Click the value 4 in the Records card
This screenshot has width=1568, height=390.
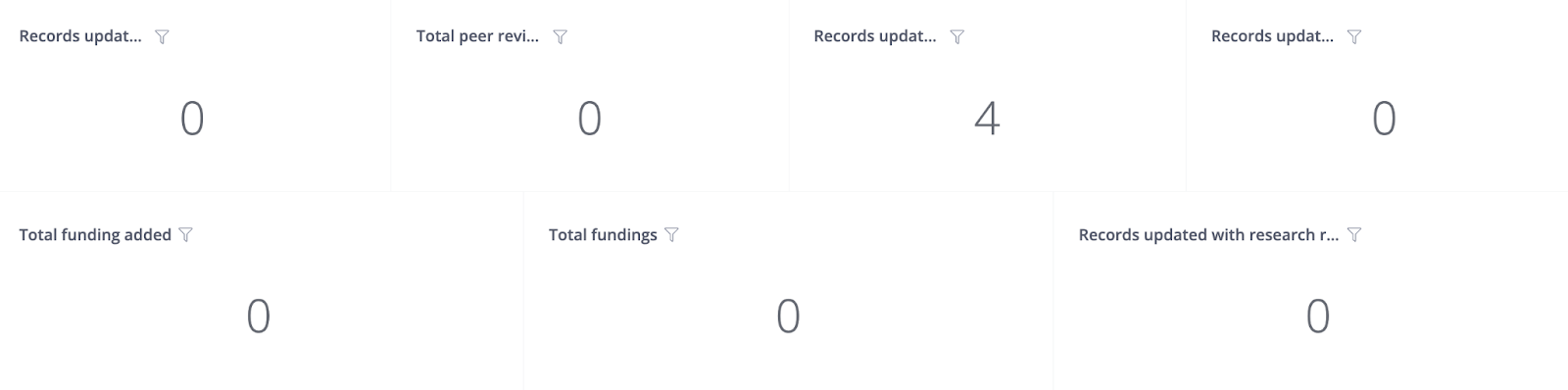(x=987, y=119)
